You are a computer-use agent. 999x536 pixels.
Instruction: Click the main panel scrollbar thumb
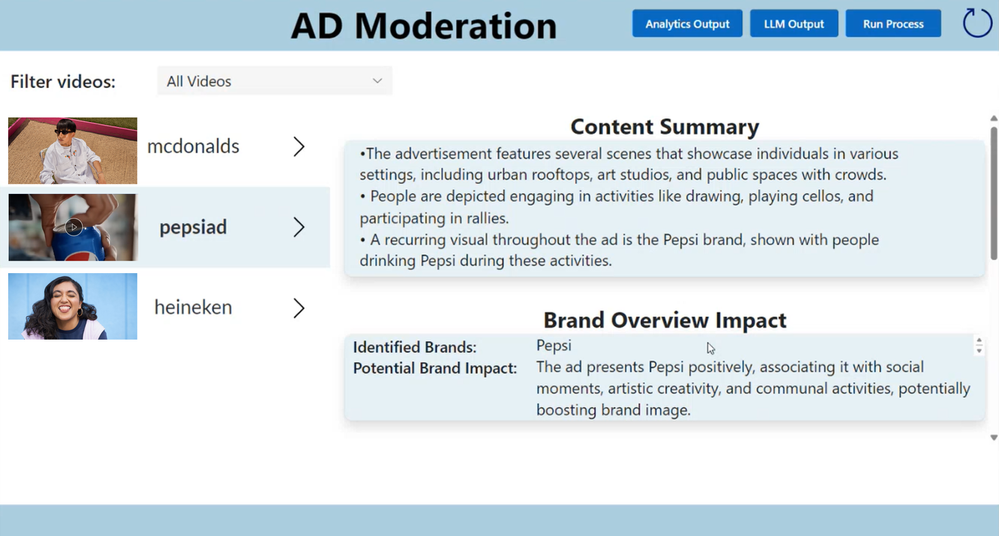[x=993, y=193]
